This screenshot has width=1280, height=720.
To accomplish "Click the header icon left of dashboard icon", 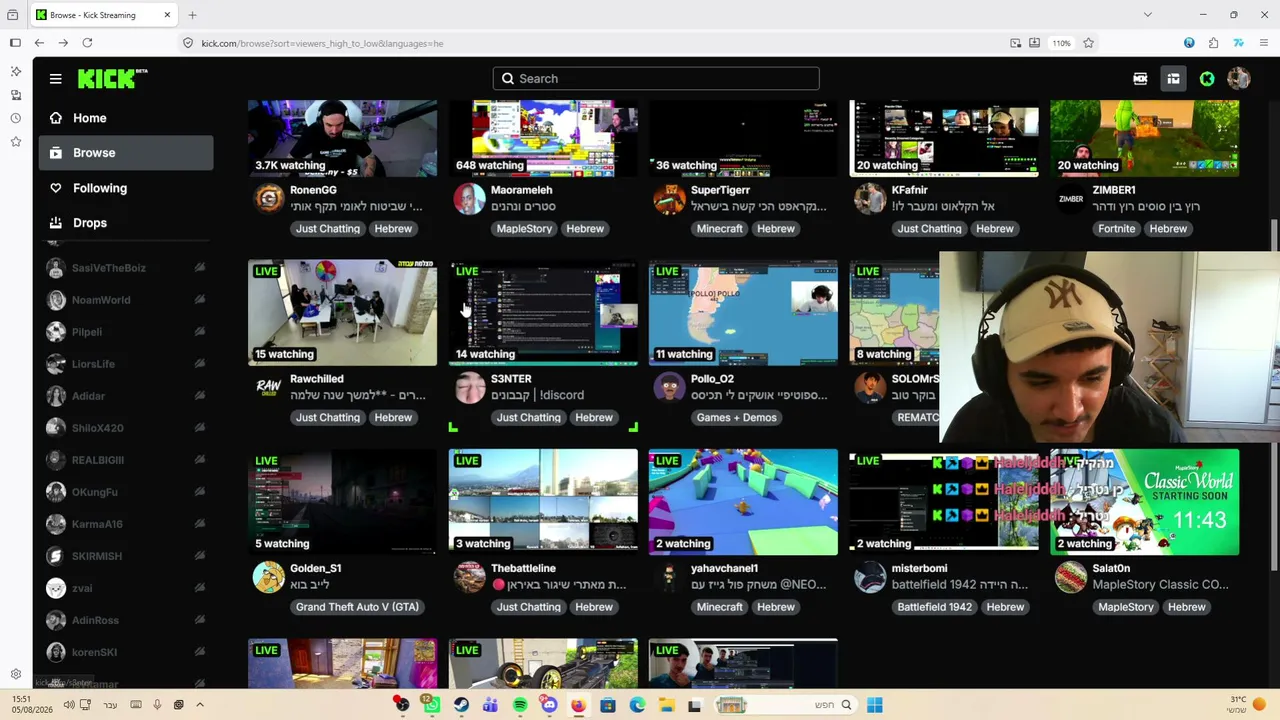I will click(1140, 79).
